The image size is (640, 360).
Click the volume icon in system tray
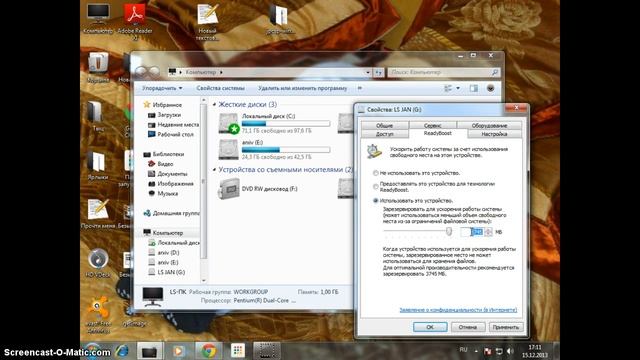tap(510, 351)
